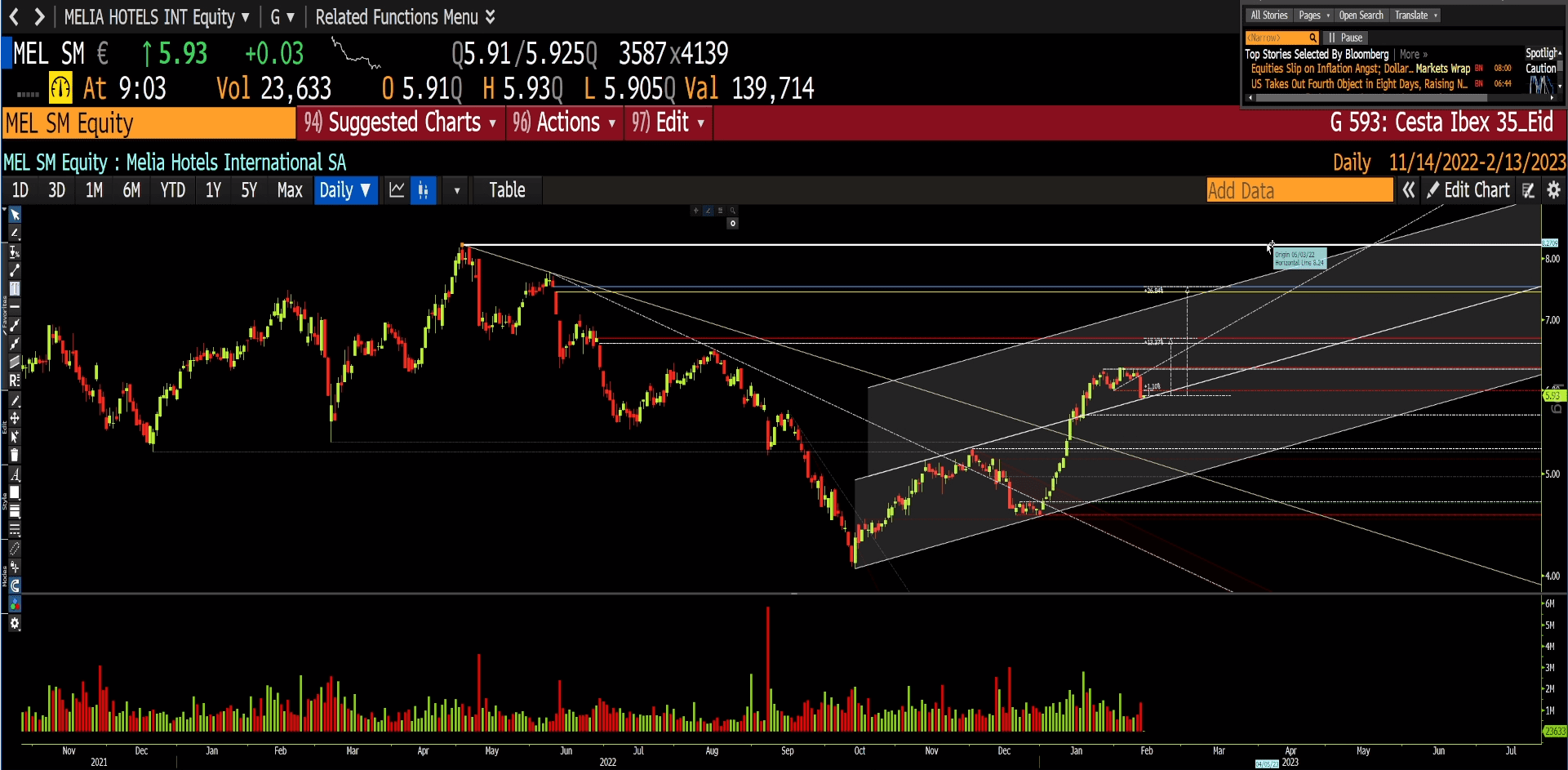Open the line width style tool
The height and width of the screenshot is (770, 1568).
pyautogui.click(x=15, y=511)
